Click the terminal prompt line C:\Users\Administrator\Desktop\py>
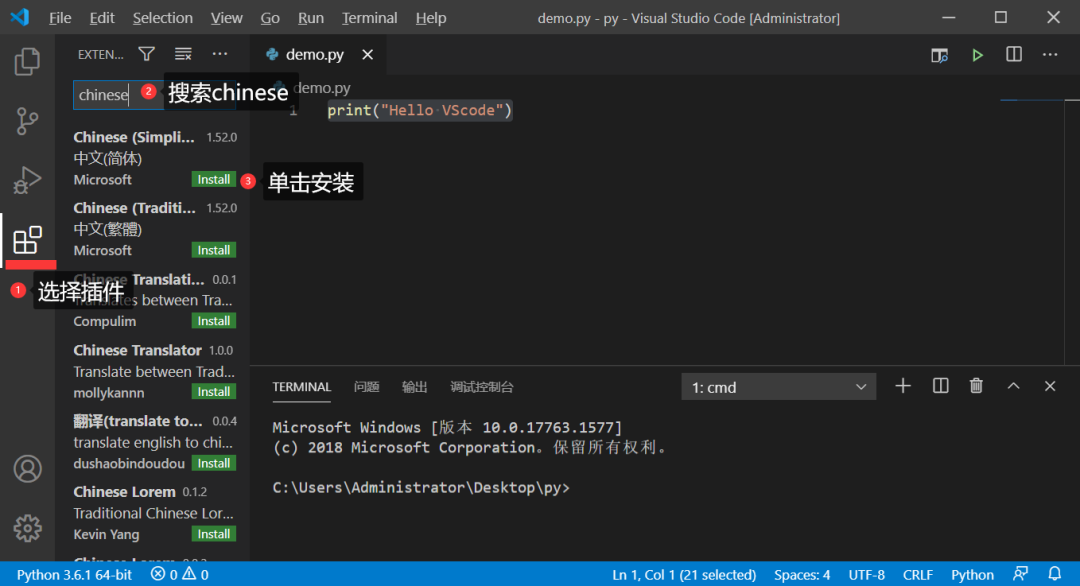Screen dimensions: 1080x586 pos(421,488)
